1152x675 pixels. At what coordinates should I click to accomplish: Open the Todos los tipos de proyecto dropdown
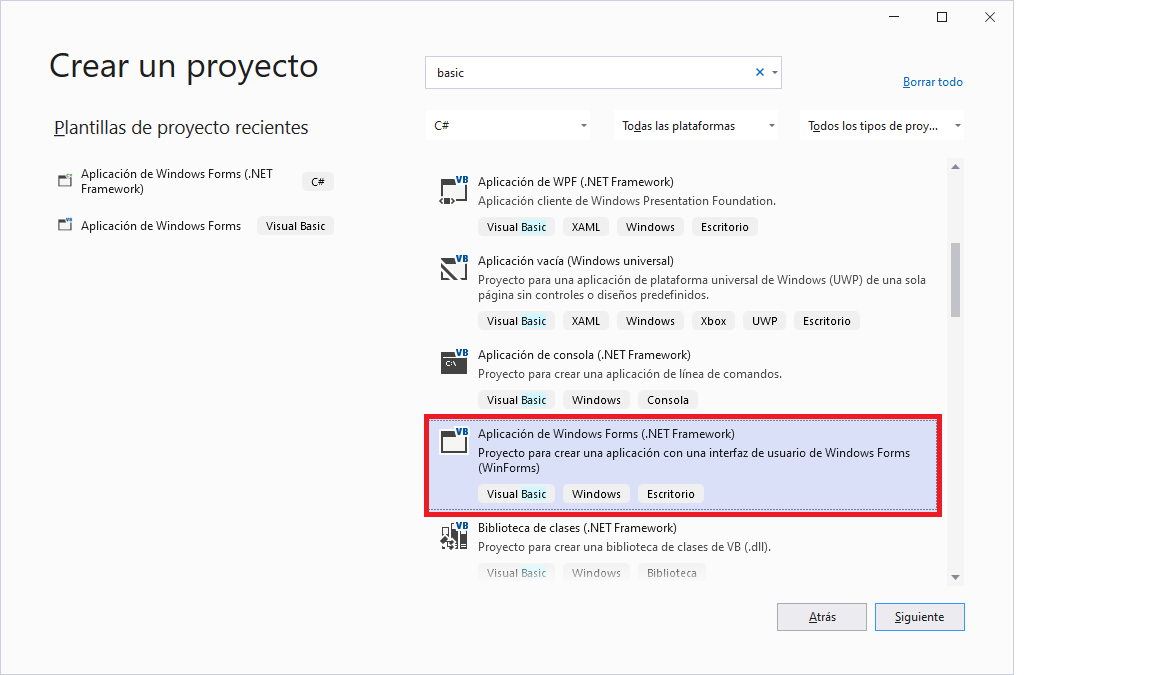883,124
